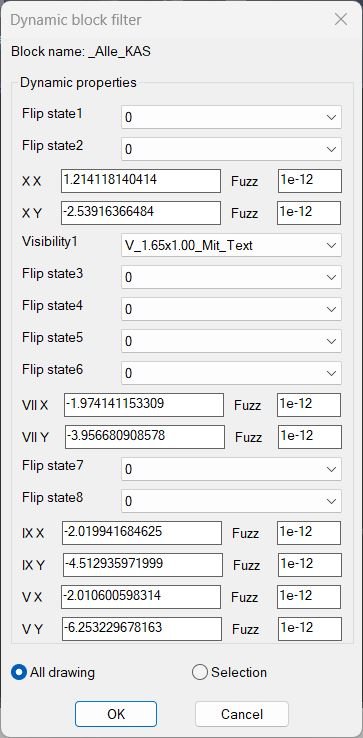Screen dimensions: 363x738
Task: Open the Flip state4 dropdown
Action: click(x=231, y=309)
